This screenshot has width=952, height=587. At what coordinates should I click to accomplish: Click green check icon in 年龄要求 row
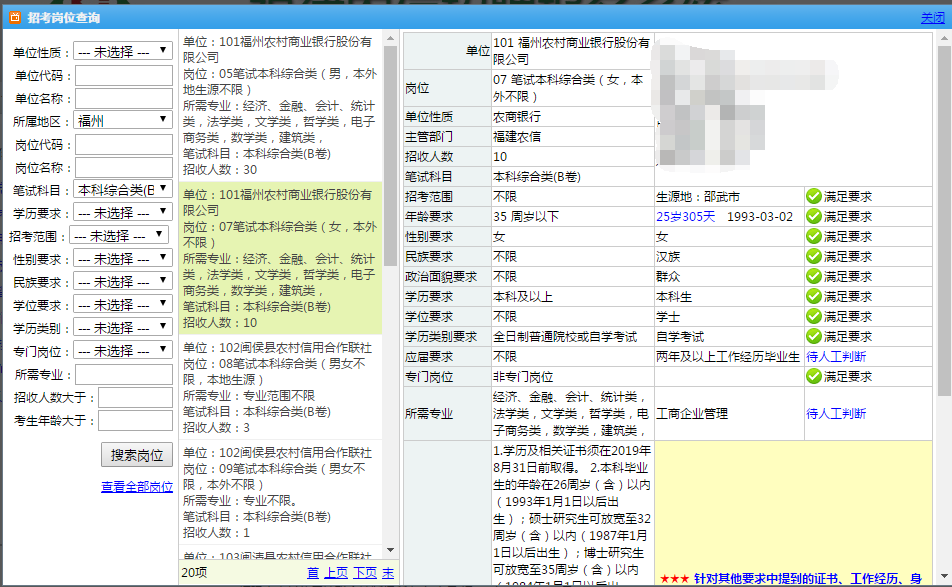point(814,217)
